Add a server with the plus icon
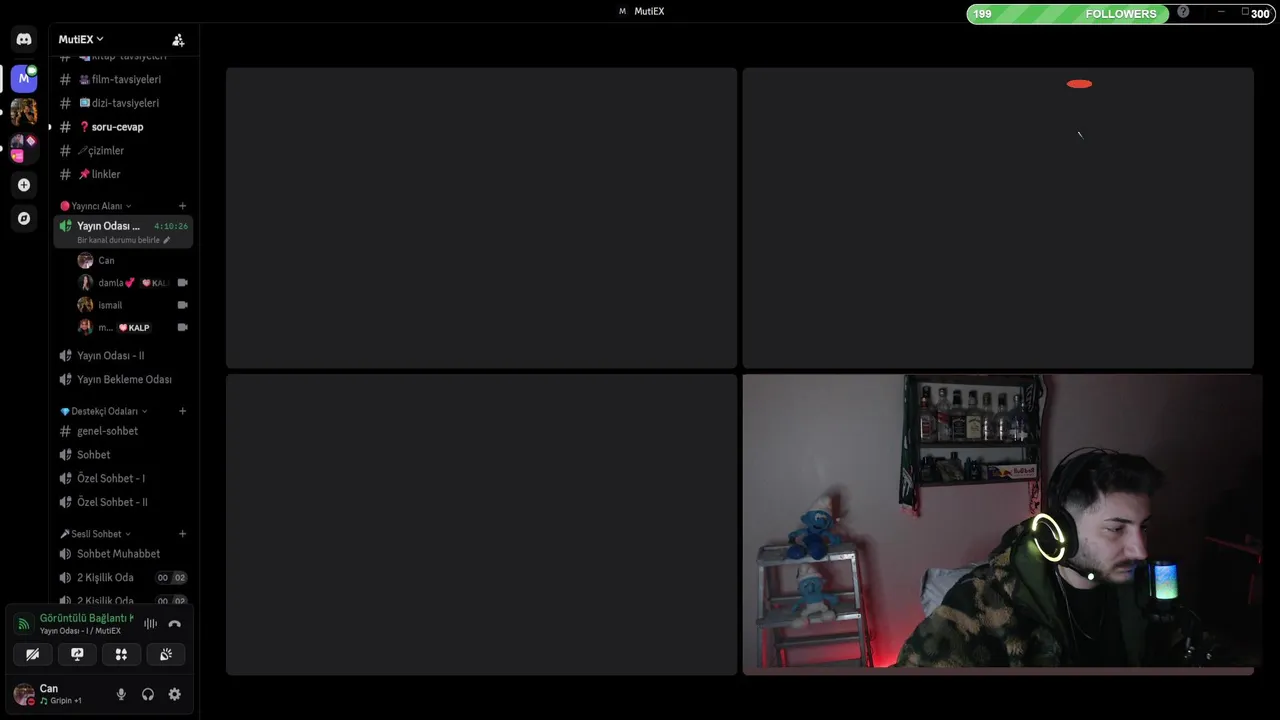The height and width of the screenshot is (720, 1280). point(24,185)
